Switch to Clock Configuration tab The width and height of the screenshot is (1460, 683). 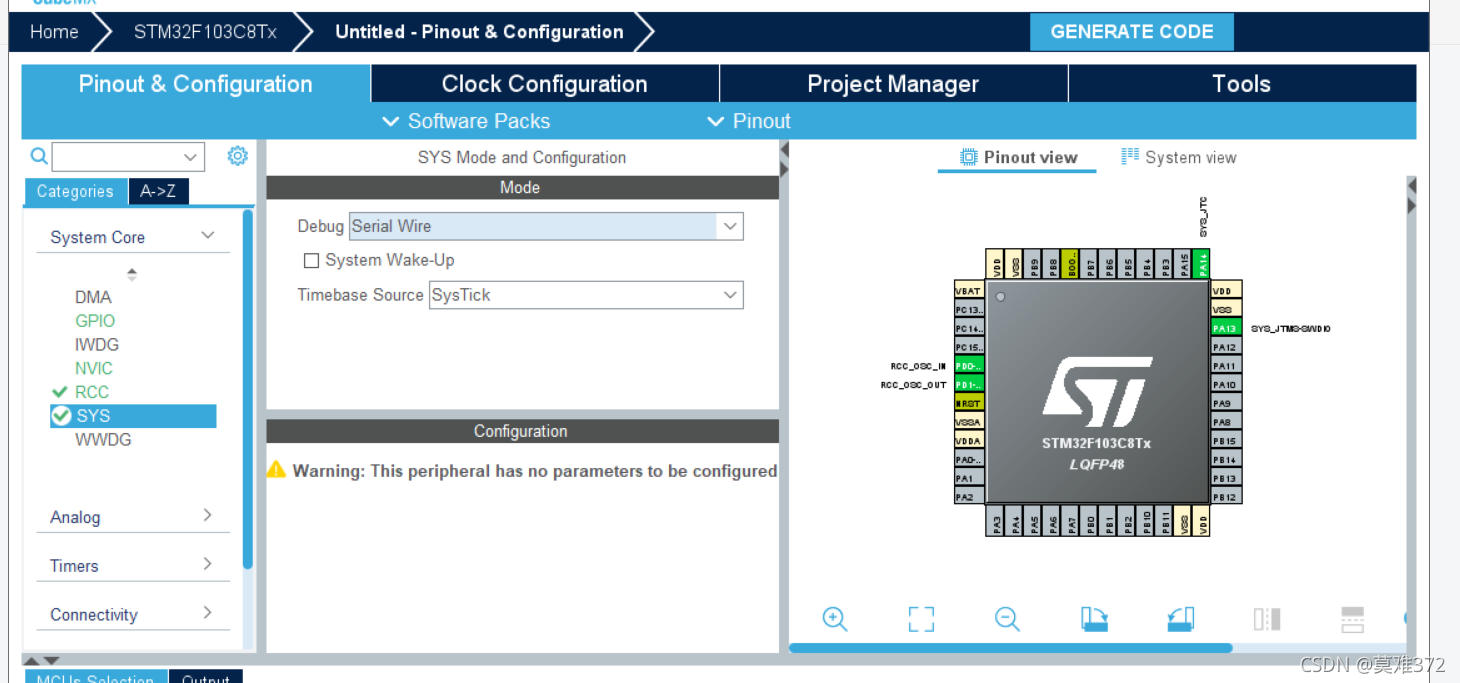[x=545, y=84]
